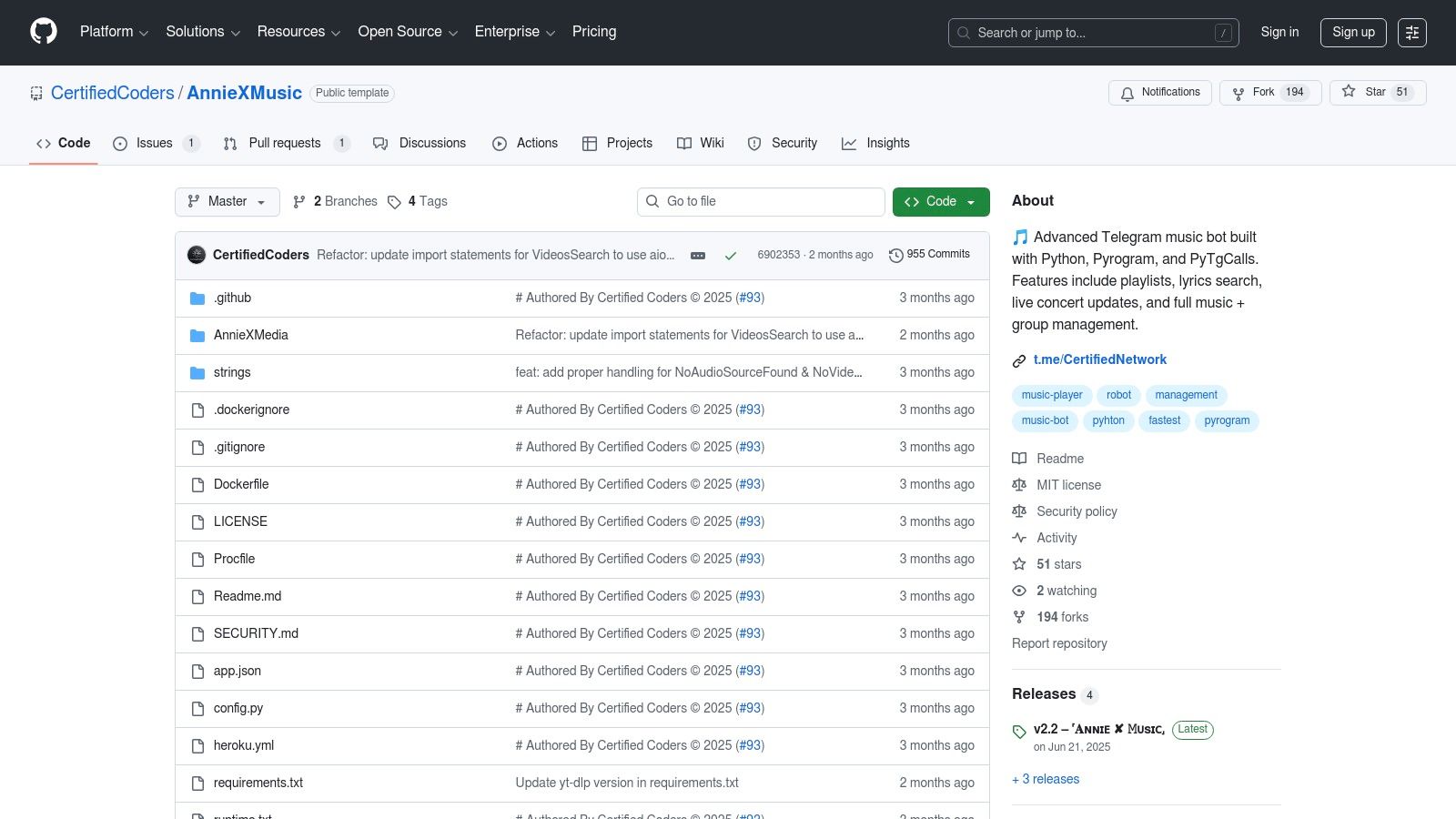Click the app.json file icon

click(x=197, y=672)
